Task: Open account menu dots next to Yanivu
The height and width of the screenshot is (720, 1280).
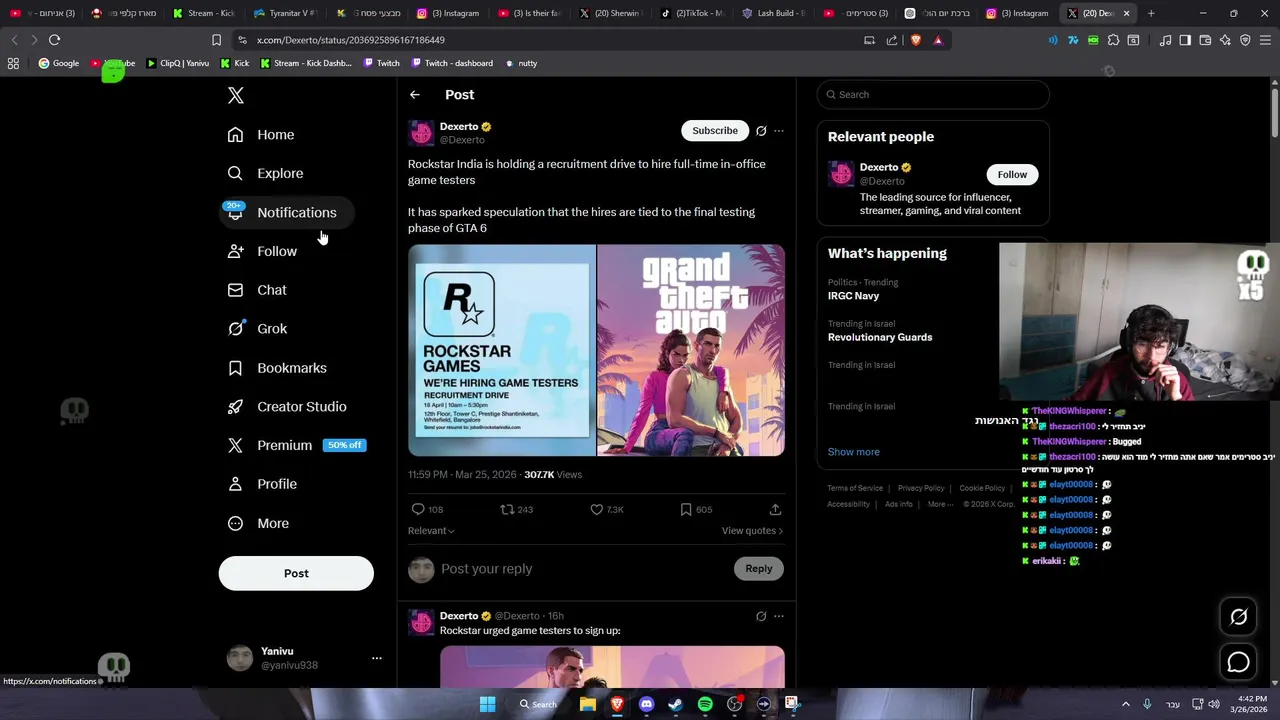Action: [377, 658]
